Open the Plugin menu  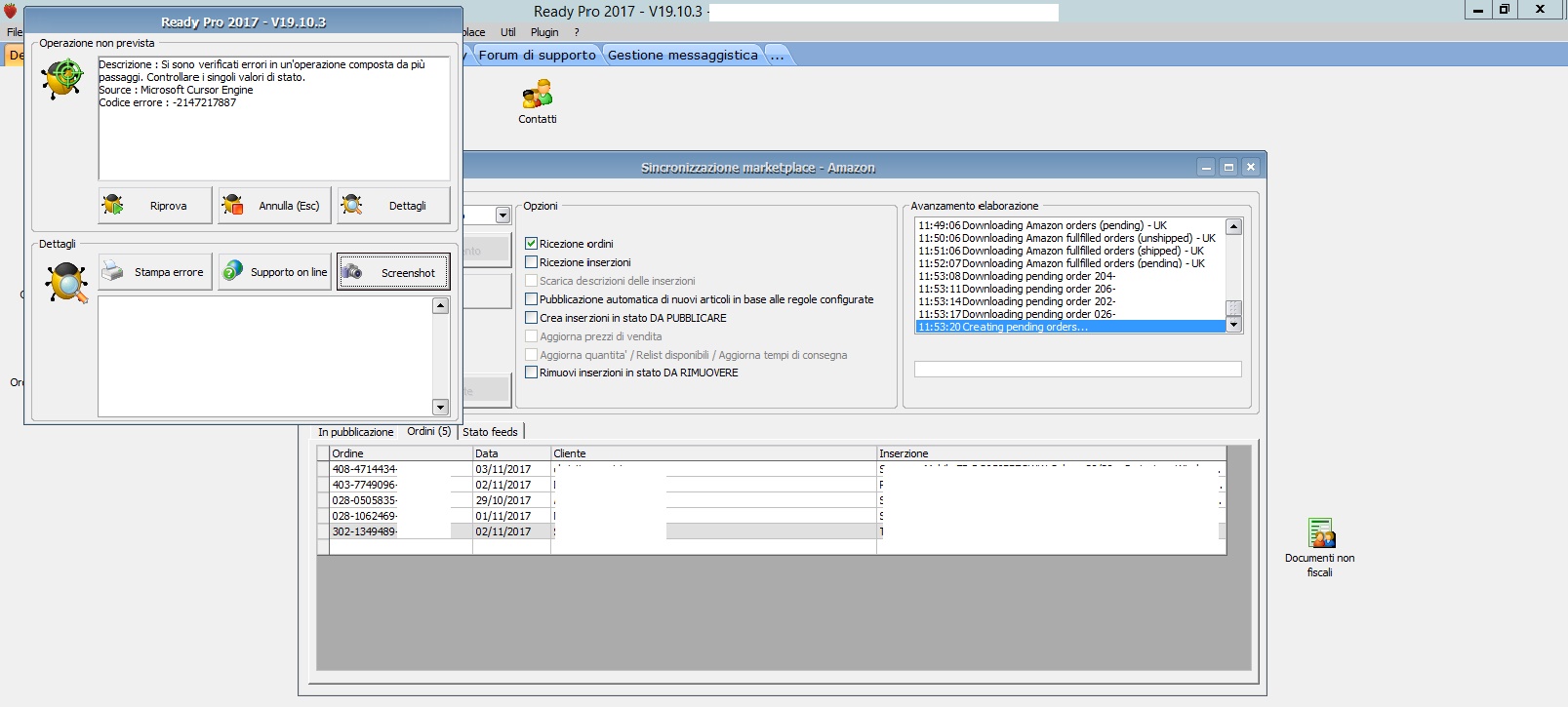pos(544,32)
